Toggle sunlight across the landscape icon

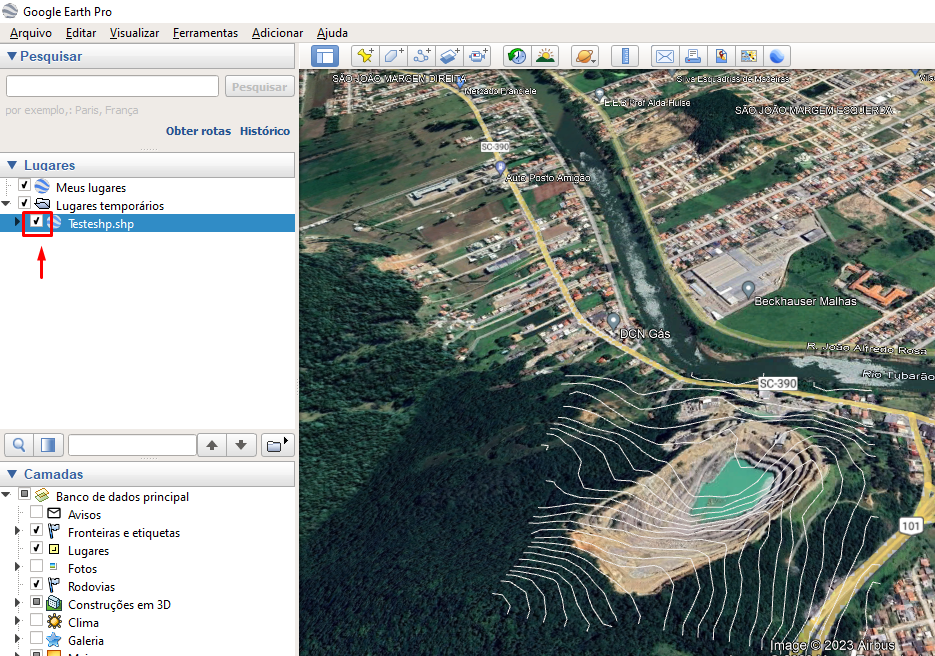pos(545,57)
